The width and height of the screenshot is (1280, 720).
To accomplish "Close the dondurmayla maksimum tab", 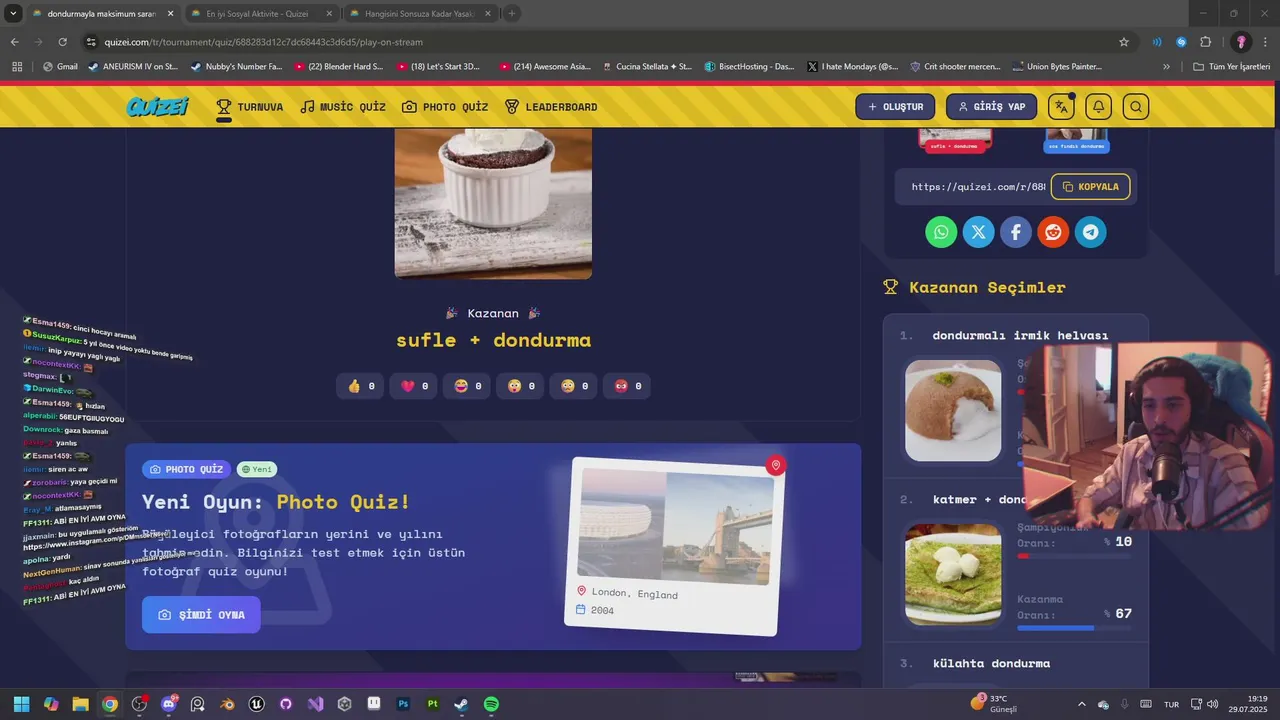I will [x=170, y=14].
